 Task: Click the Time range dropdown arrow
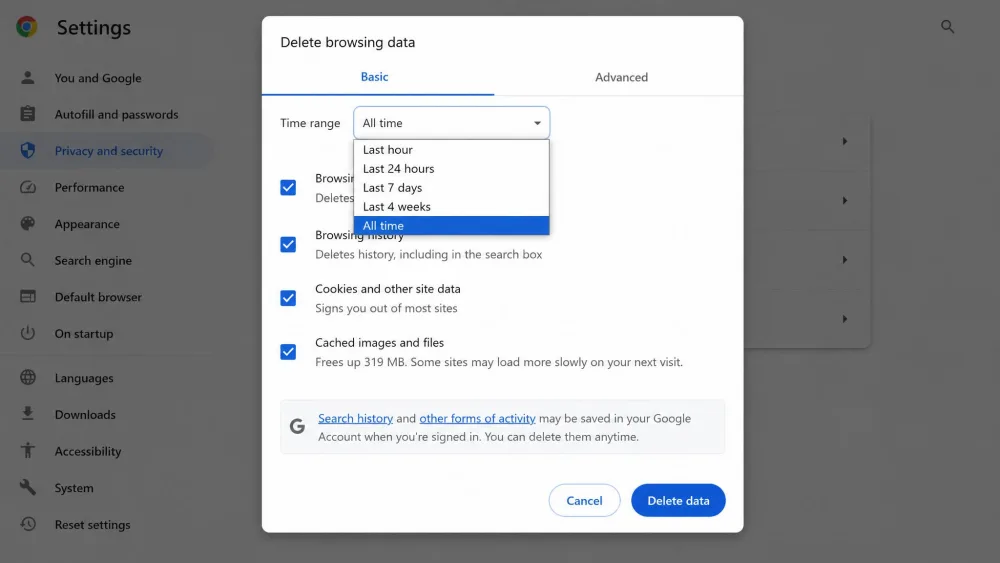537,123
